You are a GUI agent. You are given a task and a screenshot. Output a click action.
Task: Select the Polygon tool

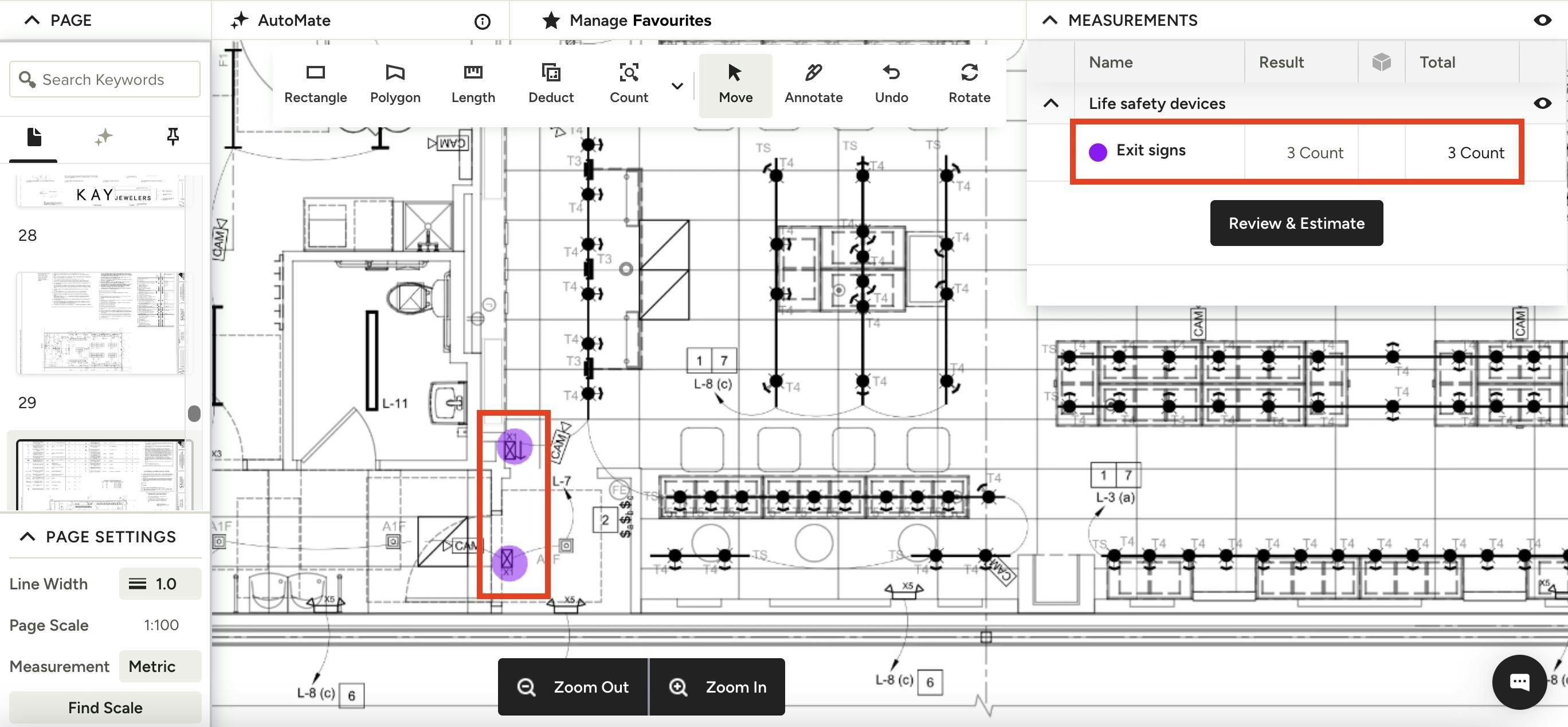tap(395, 84)
